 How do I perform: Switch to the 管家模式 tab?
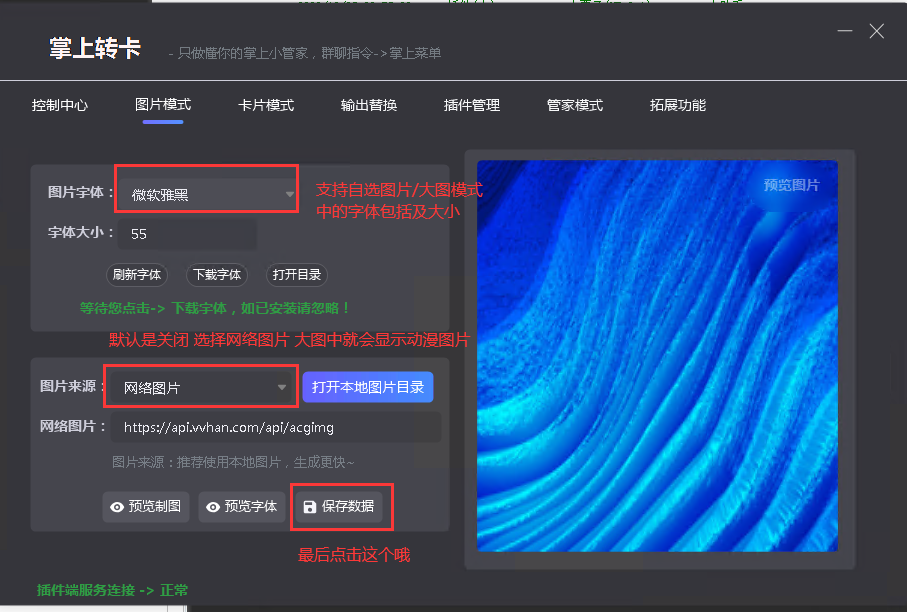pos(575,105)
